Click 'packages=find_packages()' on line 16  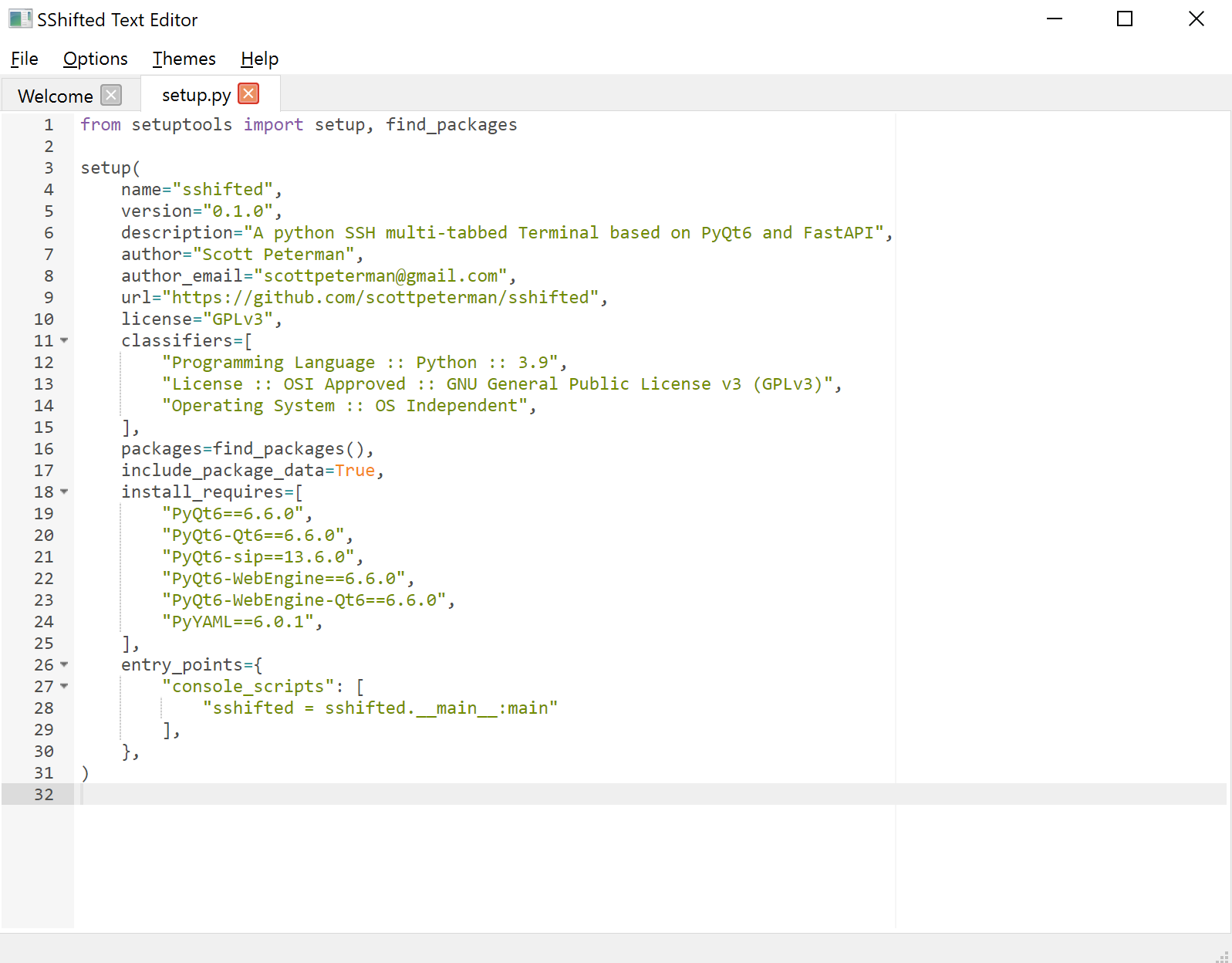point(243,448)
